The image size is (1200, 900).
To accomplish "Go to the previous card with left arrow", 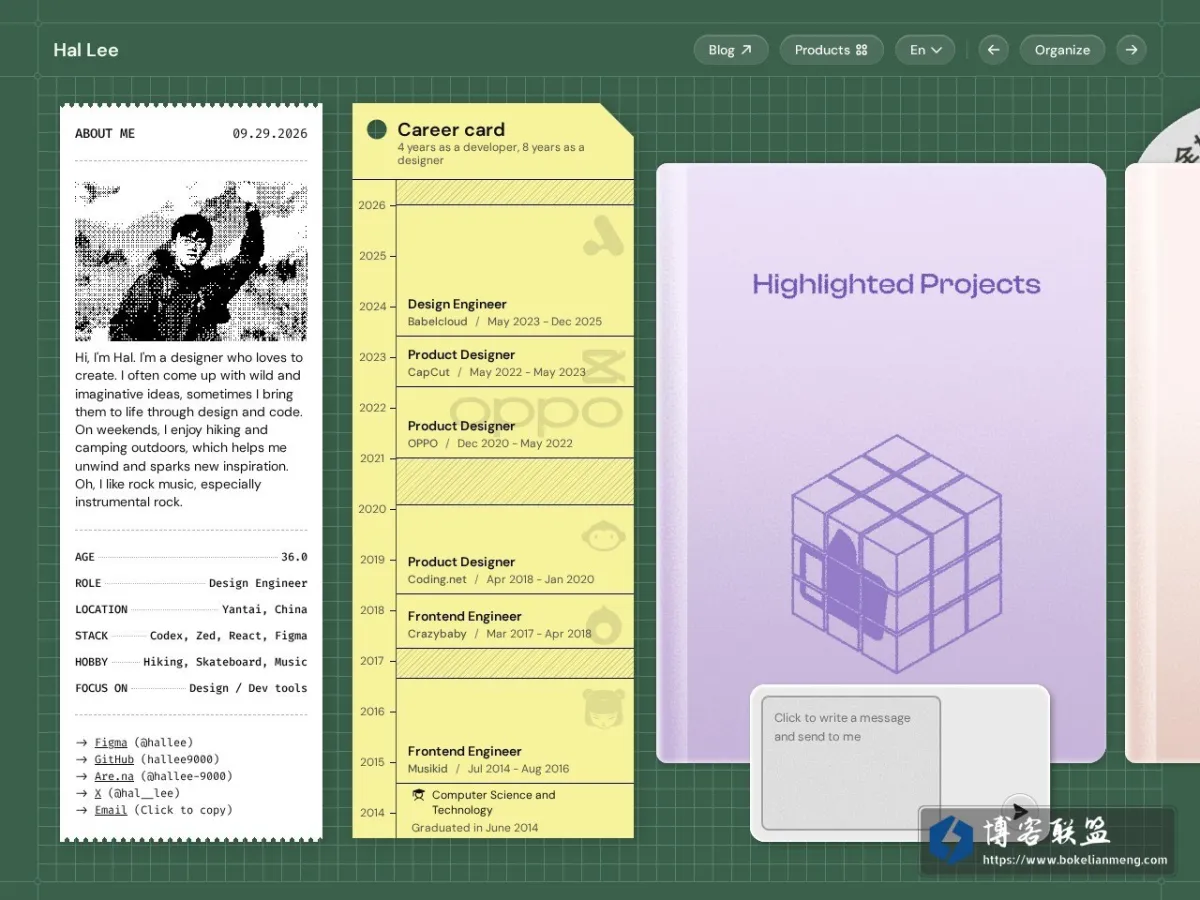I will [x=993, y=50].
